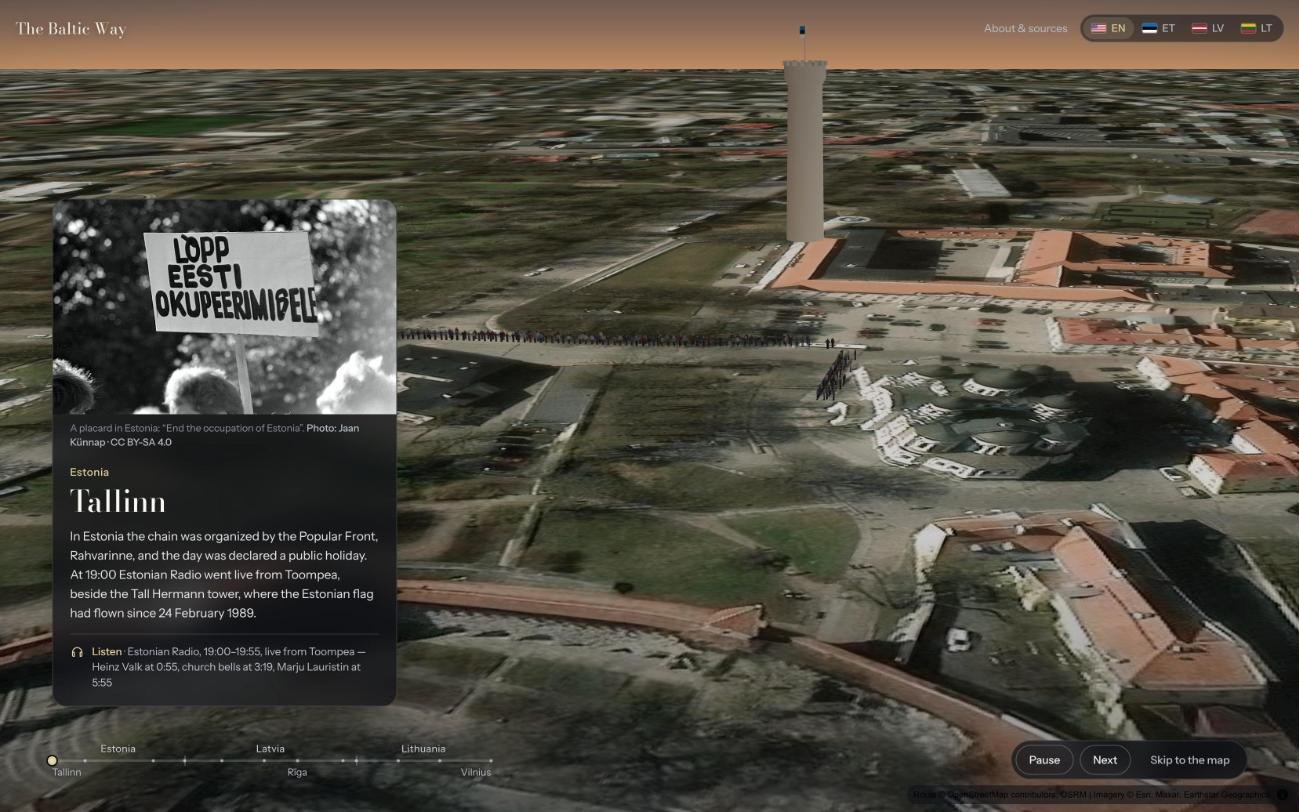This screenshot has width=1299, height=812.
Task: Jump to Riga on the timeline
Action: point(297,772)
